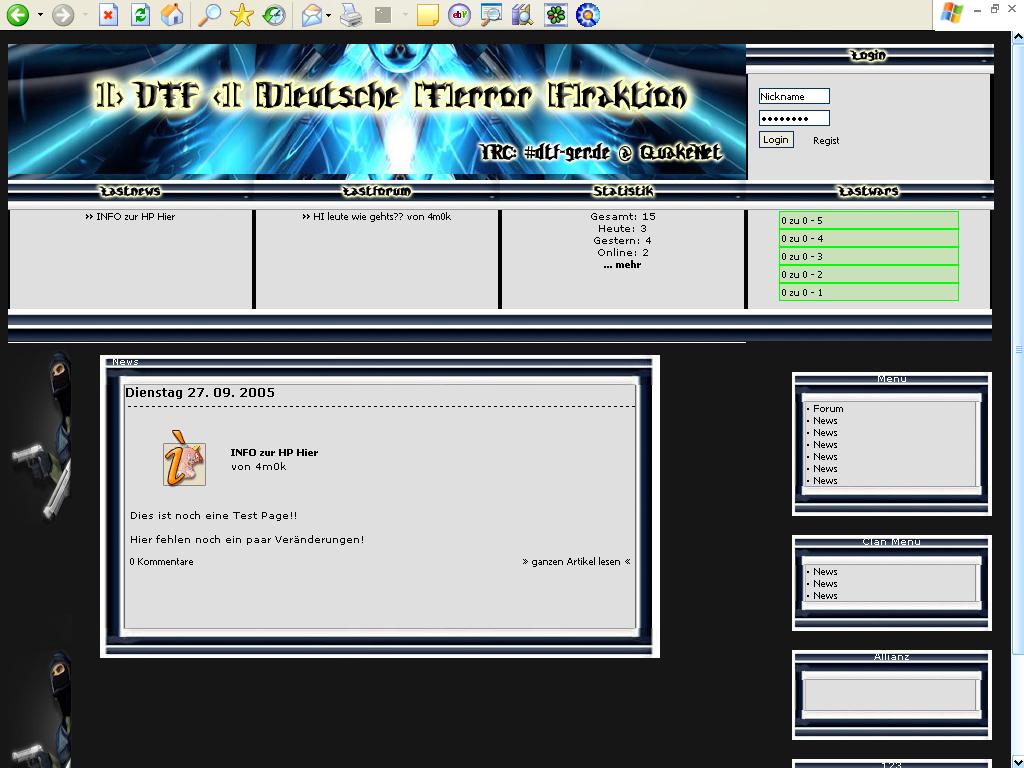Open the Regist link
This screenshot has height=768, width=1024.
(x=826, y=141)
